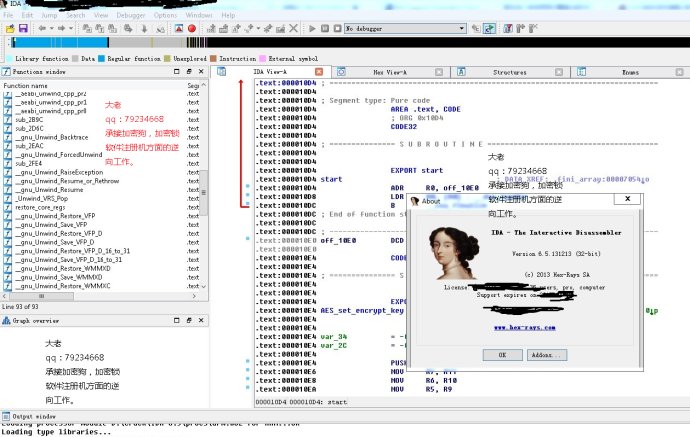Viewport: 690px width, 437px height.
Task: Click the X delete icon in toolbar
Action: click(x=294, y=29)
